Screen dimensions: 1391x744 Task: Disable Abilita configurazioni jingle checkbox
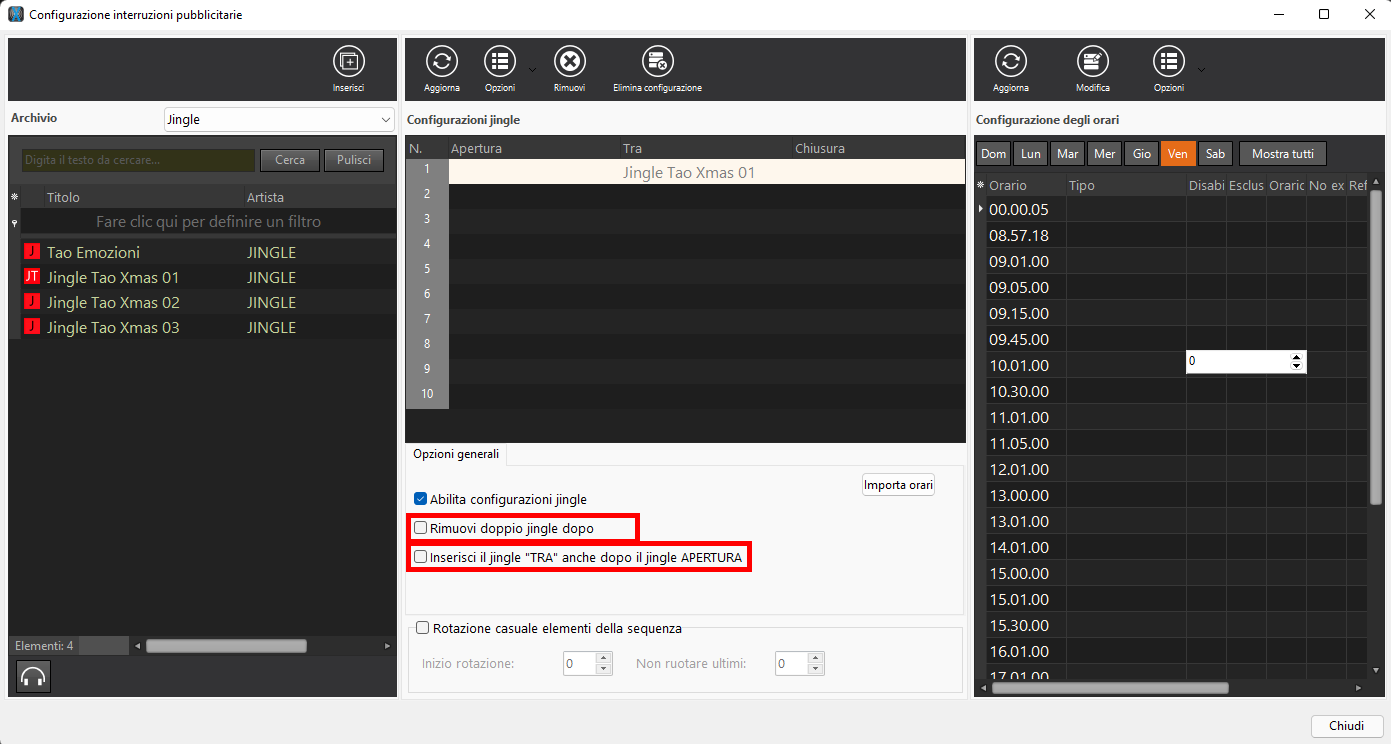[x=421, y=499]
